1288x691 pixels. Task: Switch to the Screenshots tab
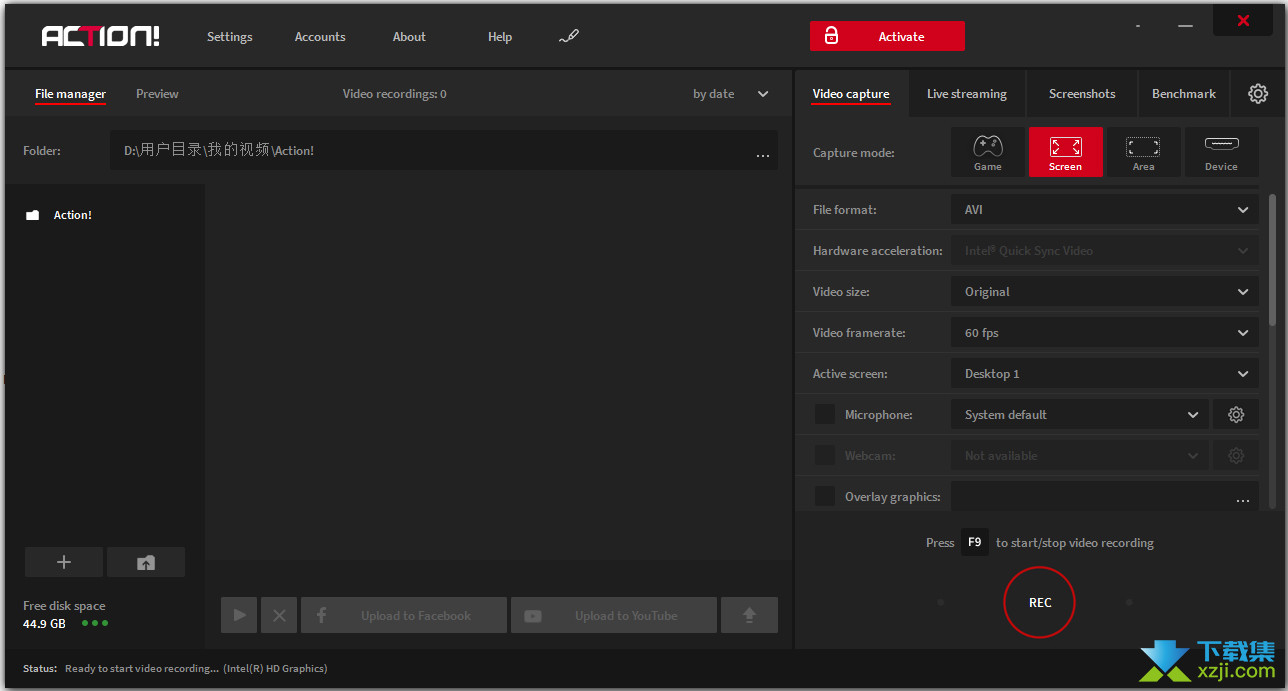pyautogui.click(x=1082, y=94)
